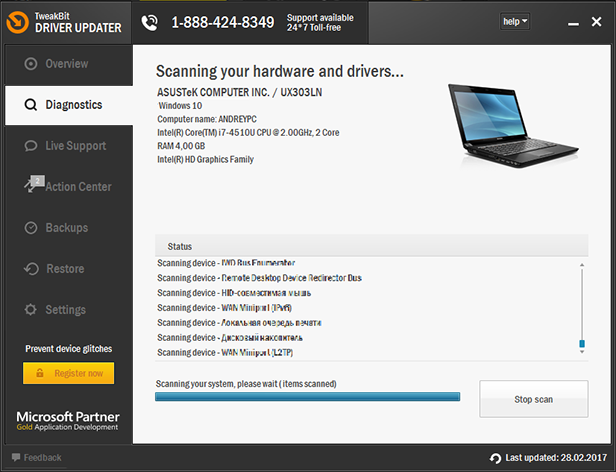This screenshot has height=472, width=616.
Task: Click the Overview target icon
Action: coord(31,64)
